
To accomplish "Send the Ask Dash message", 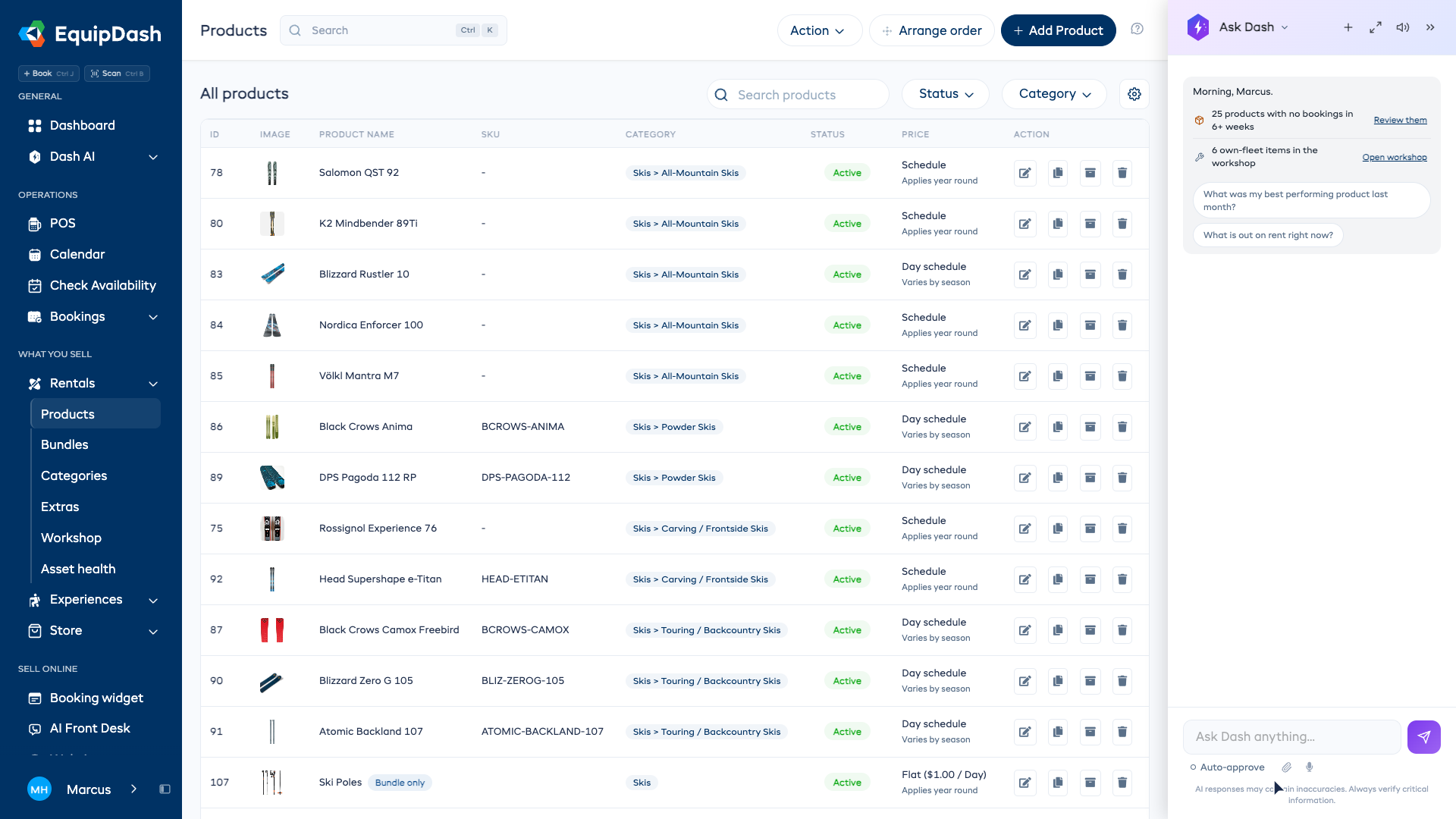I will tap(1423, 737).
